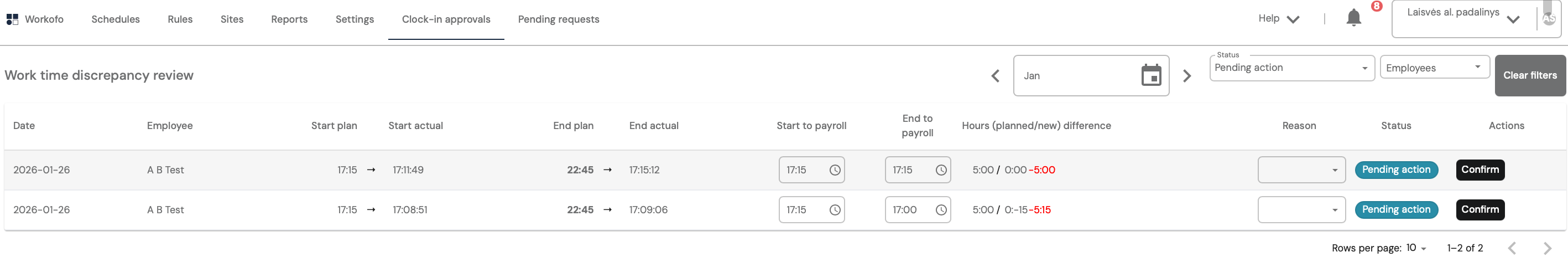Go to the previous month arrow

click(995, 76)
